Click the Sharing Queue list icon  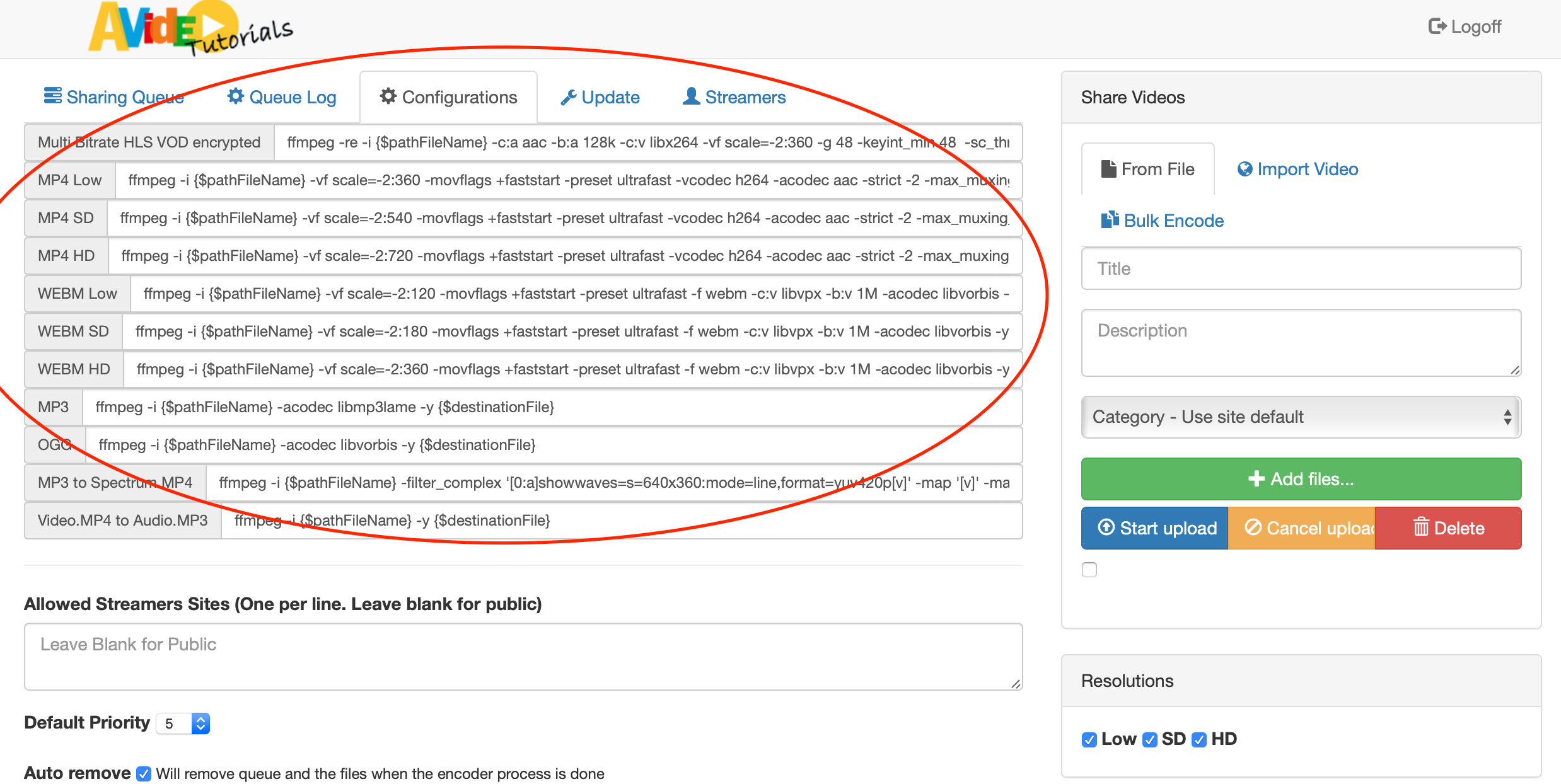click(x=52, y=96)
